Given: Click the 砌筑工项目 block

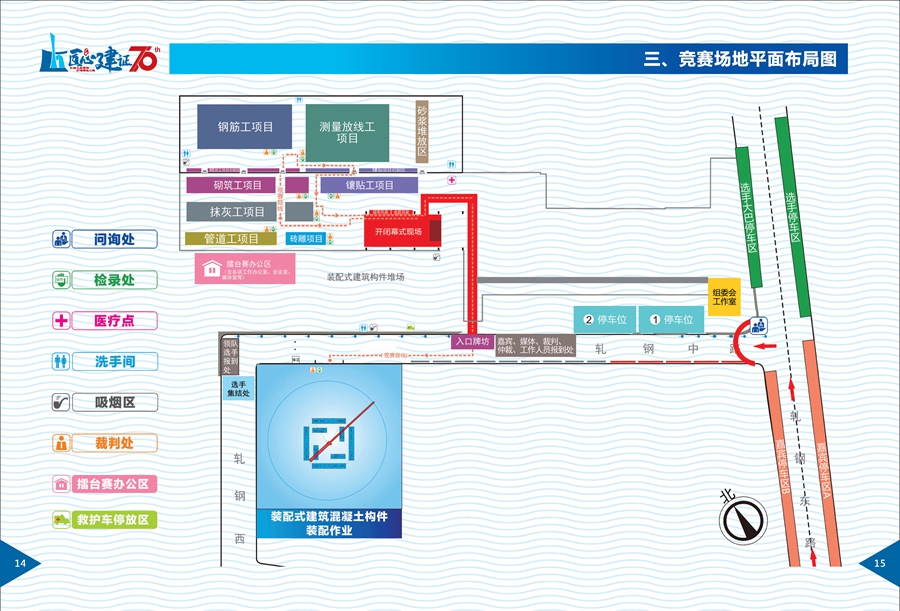Looking at the screenshot, I should tap(230, 185).
